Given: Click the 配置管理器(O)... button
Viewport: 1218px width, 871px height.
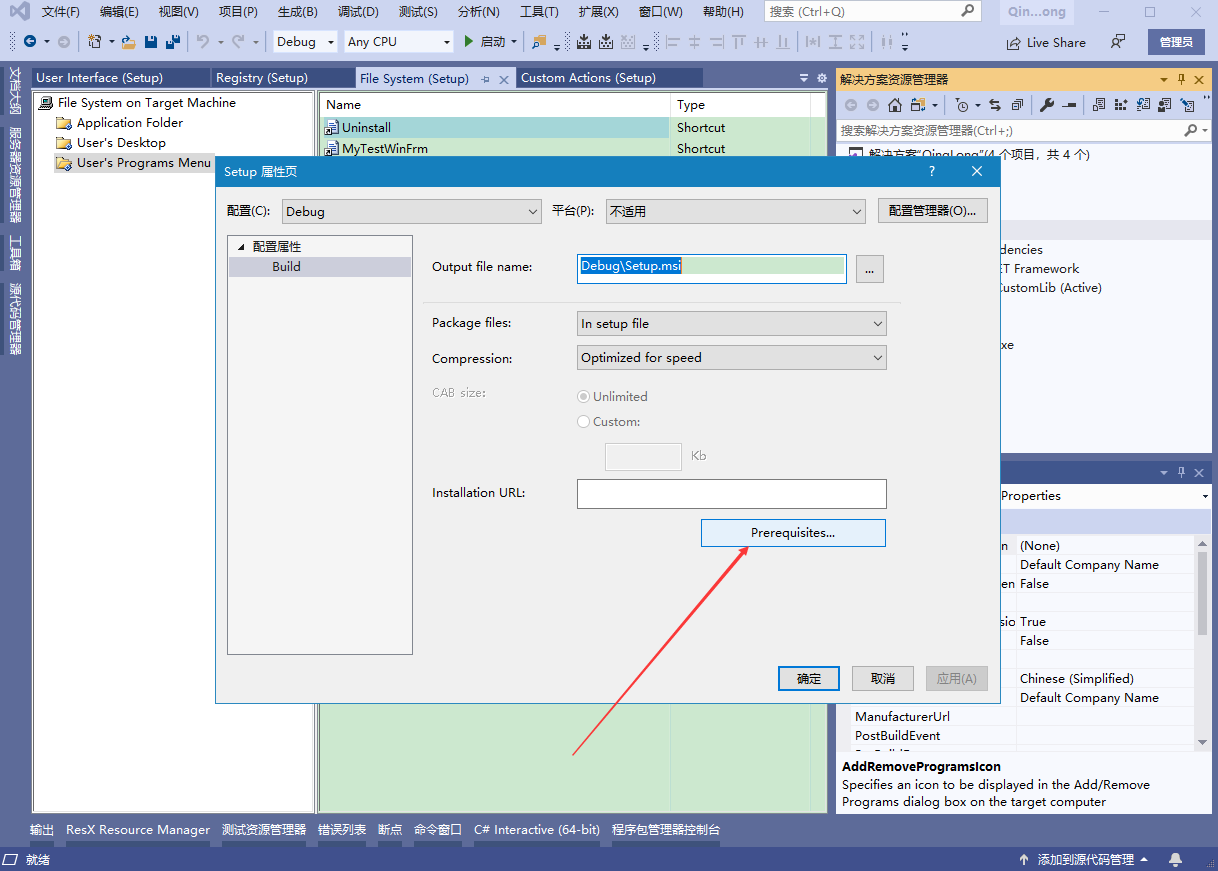Looking at the screenshot, I should 933,211.
